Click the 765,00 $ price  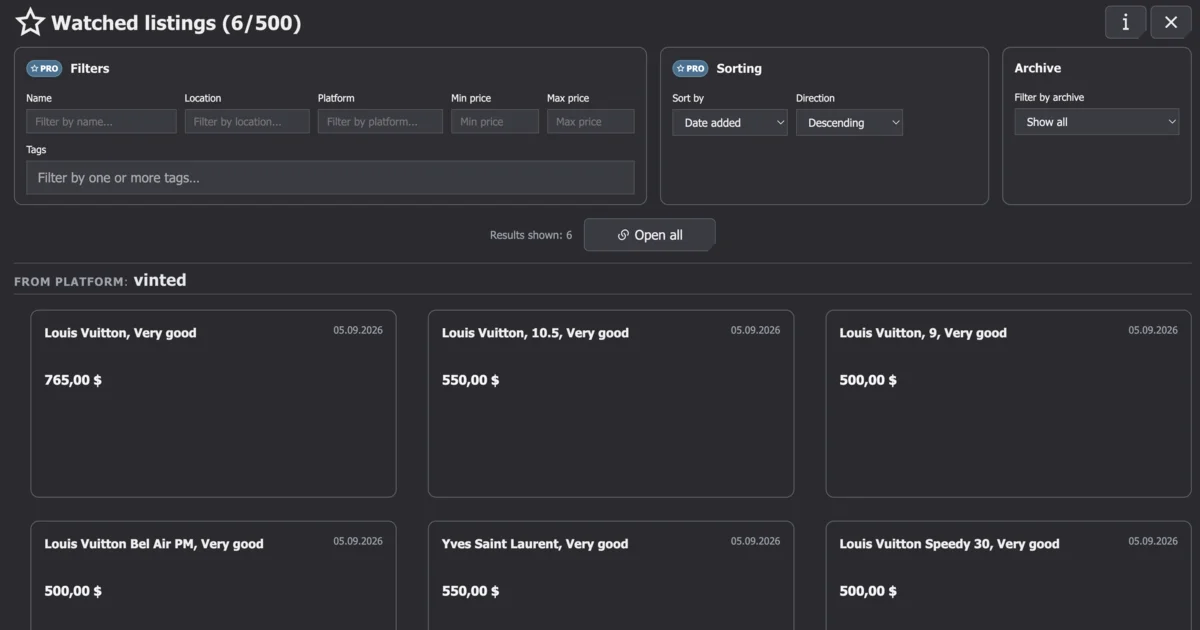pos(73,380)
